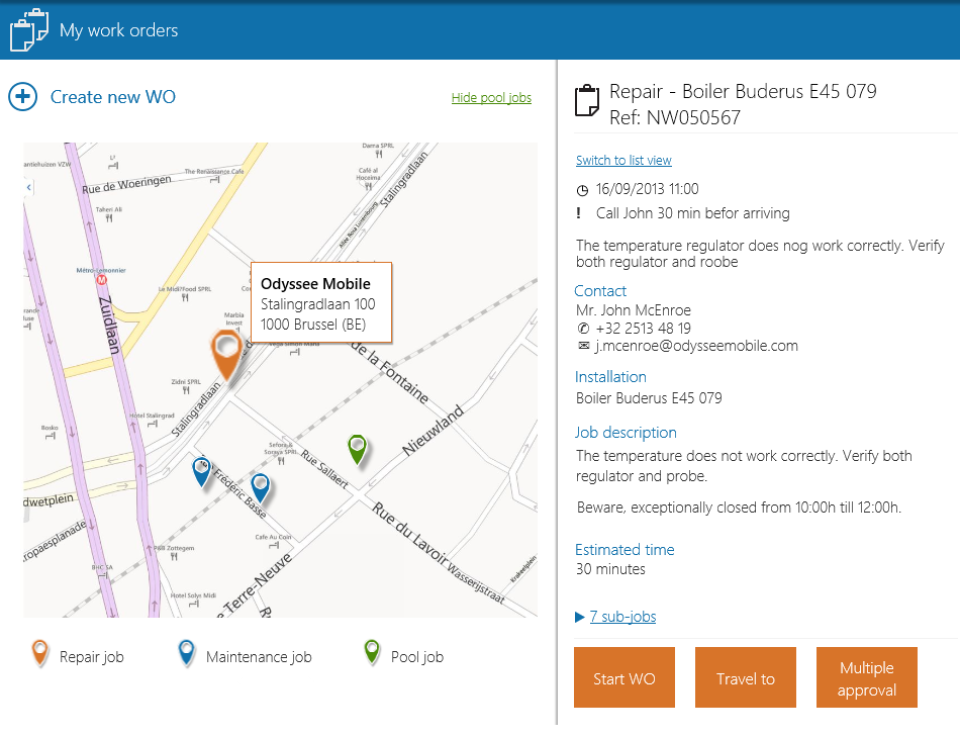Switch to list view
960x737 pixels.
pyautogui.click(x=624, y=161)
